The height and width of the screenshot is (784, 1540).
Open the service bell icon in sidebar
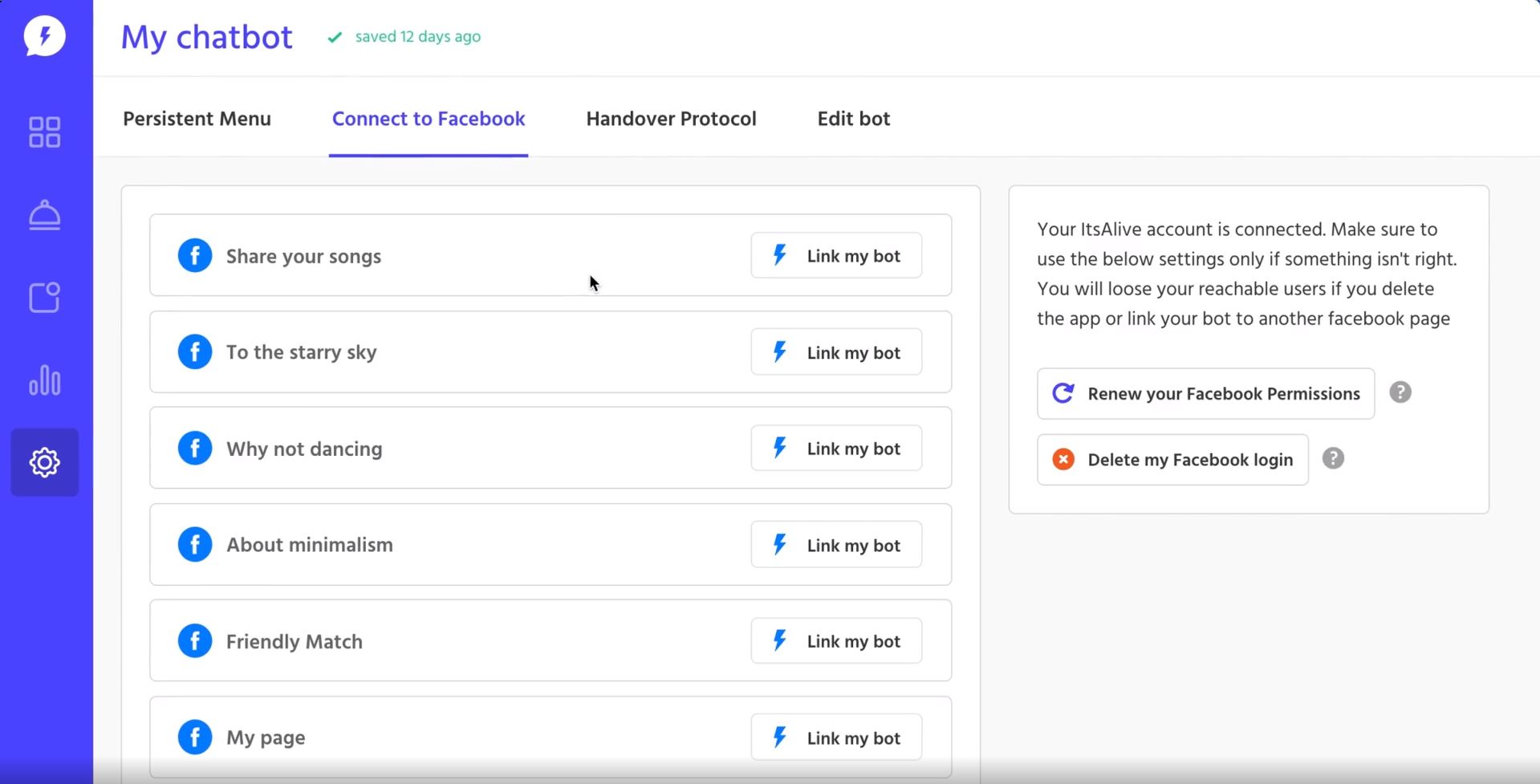[x=44, y=215]
